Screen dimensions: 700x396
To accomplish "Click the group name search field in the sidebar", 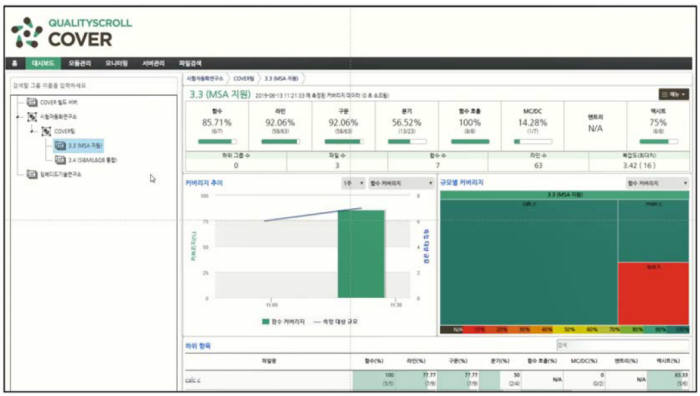I will point(94,85).
